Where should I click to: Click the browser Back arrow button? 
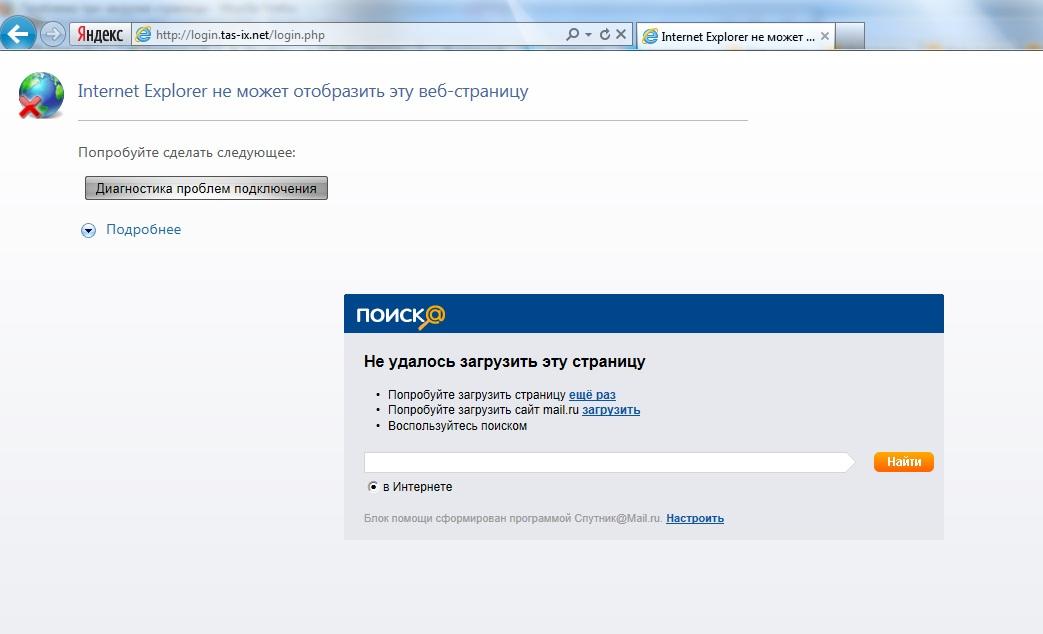coord(20,34)
